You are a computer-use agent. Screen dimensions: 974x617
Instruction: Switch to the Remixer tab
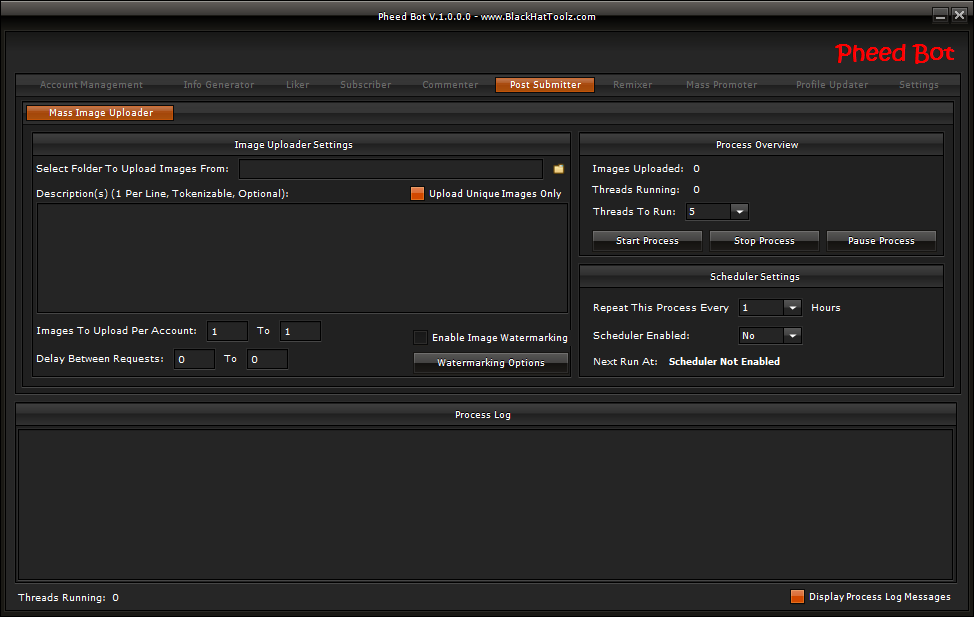(632, 85)
